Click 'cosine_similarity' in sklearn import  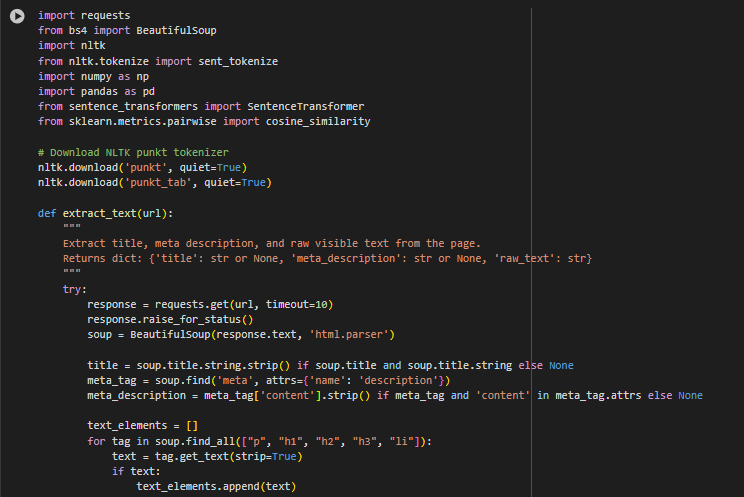(x=318, y=122)
